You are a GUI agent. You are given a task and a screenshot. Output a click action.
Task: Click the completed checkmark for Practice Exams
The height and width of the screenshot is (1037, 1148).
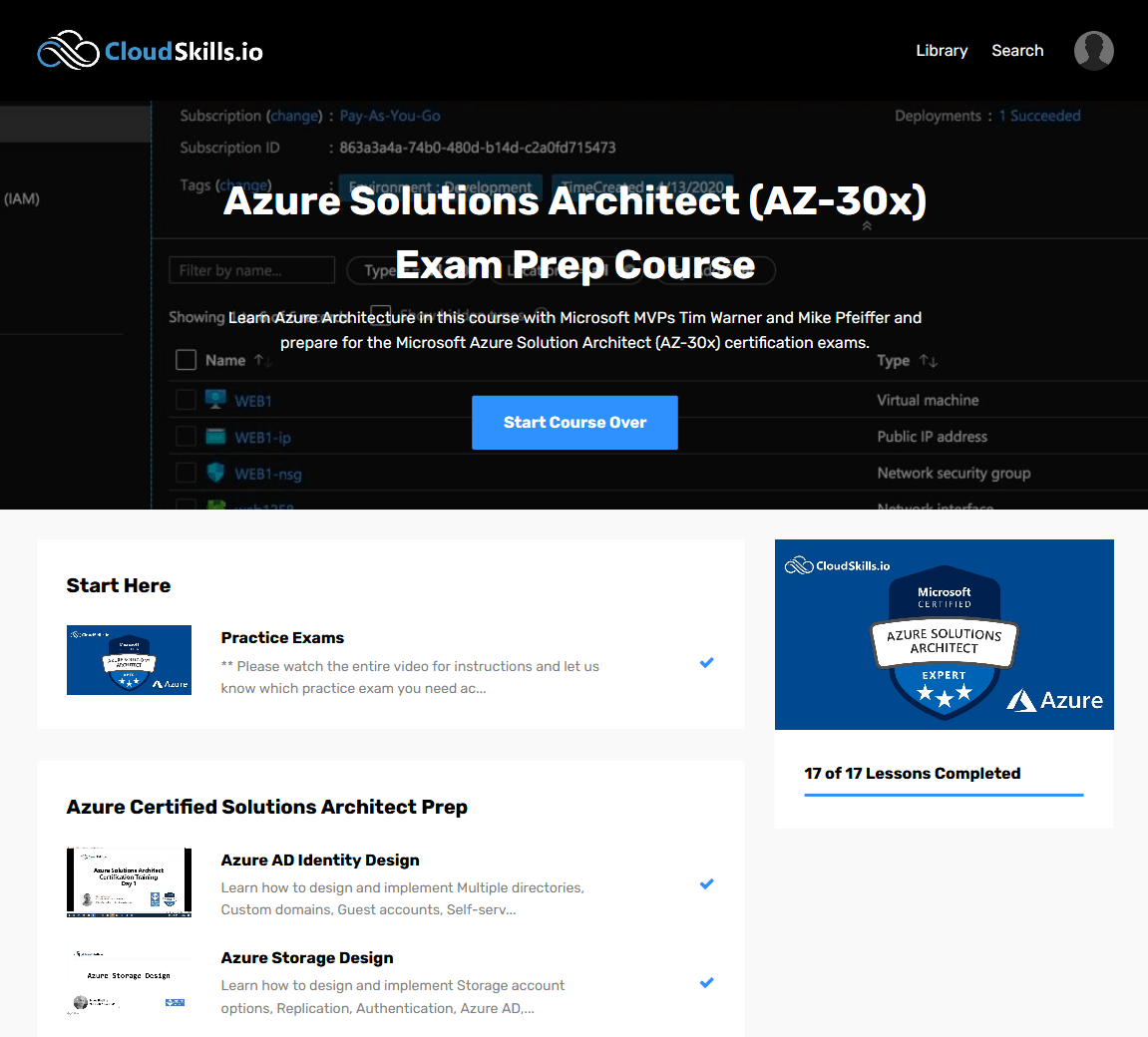pyautogui.click(x=706, y=662)
